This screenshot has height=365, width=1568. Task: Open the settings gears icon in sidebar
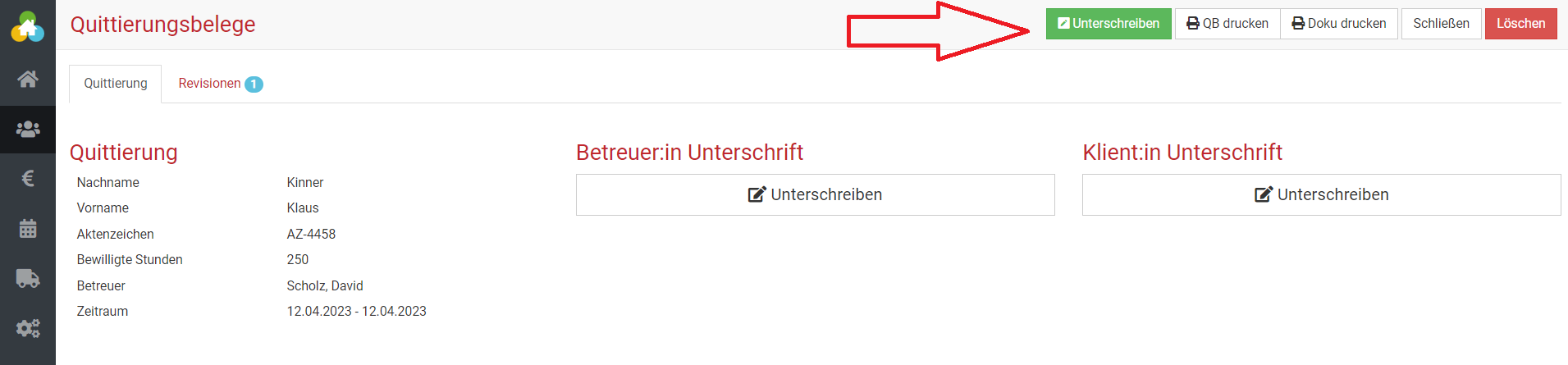pyautogui.click(x=28, y=328)
